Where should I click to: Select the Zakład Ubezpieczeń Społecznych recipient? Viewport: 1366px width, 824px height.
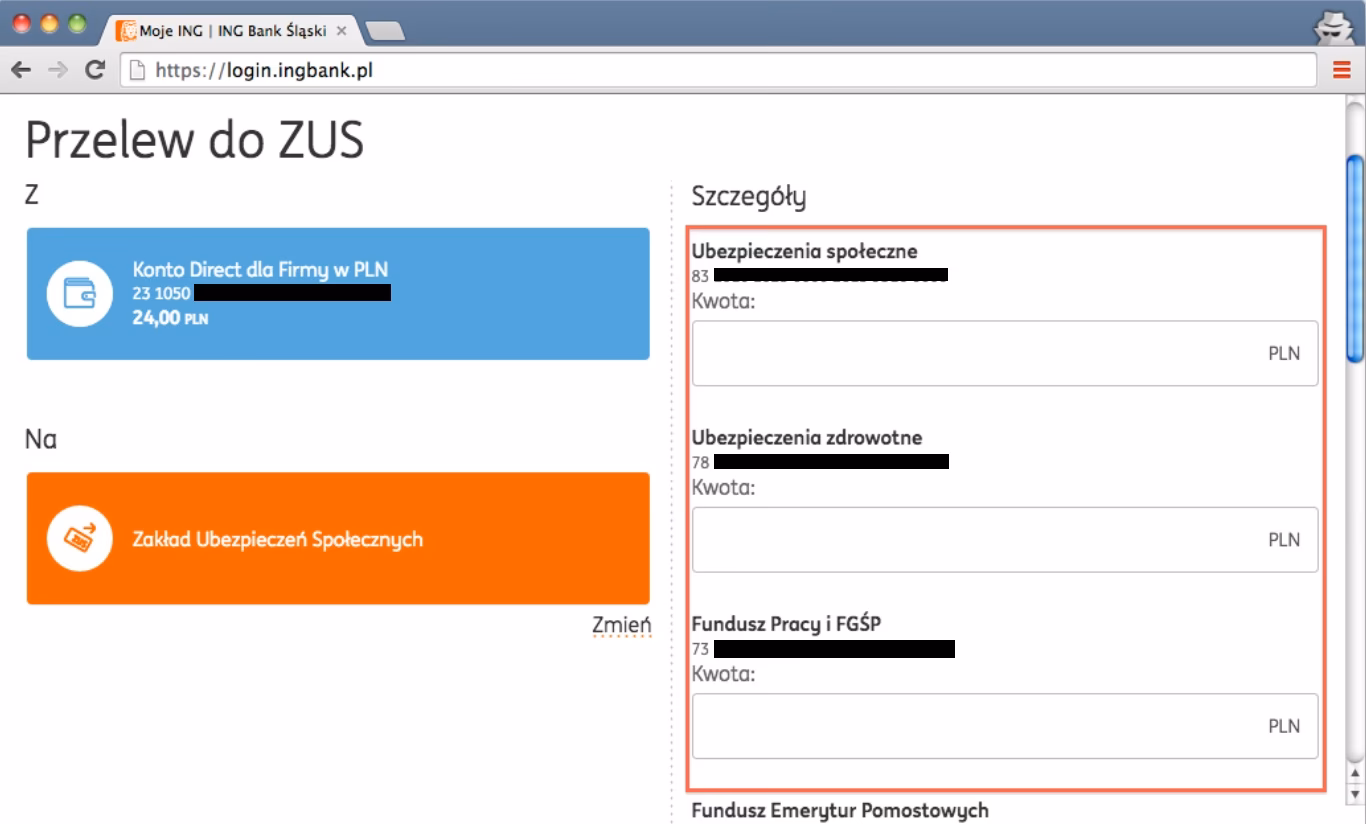[x=338, y=539]
